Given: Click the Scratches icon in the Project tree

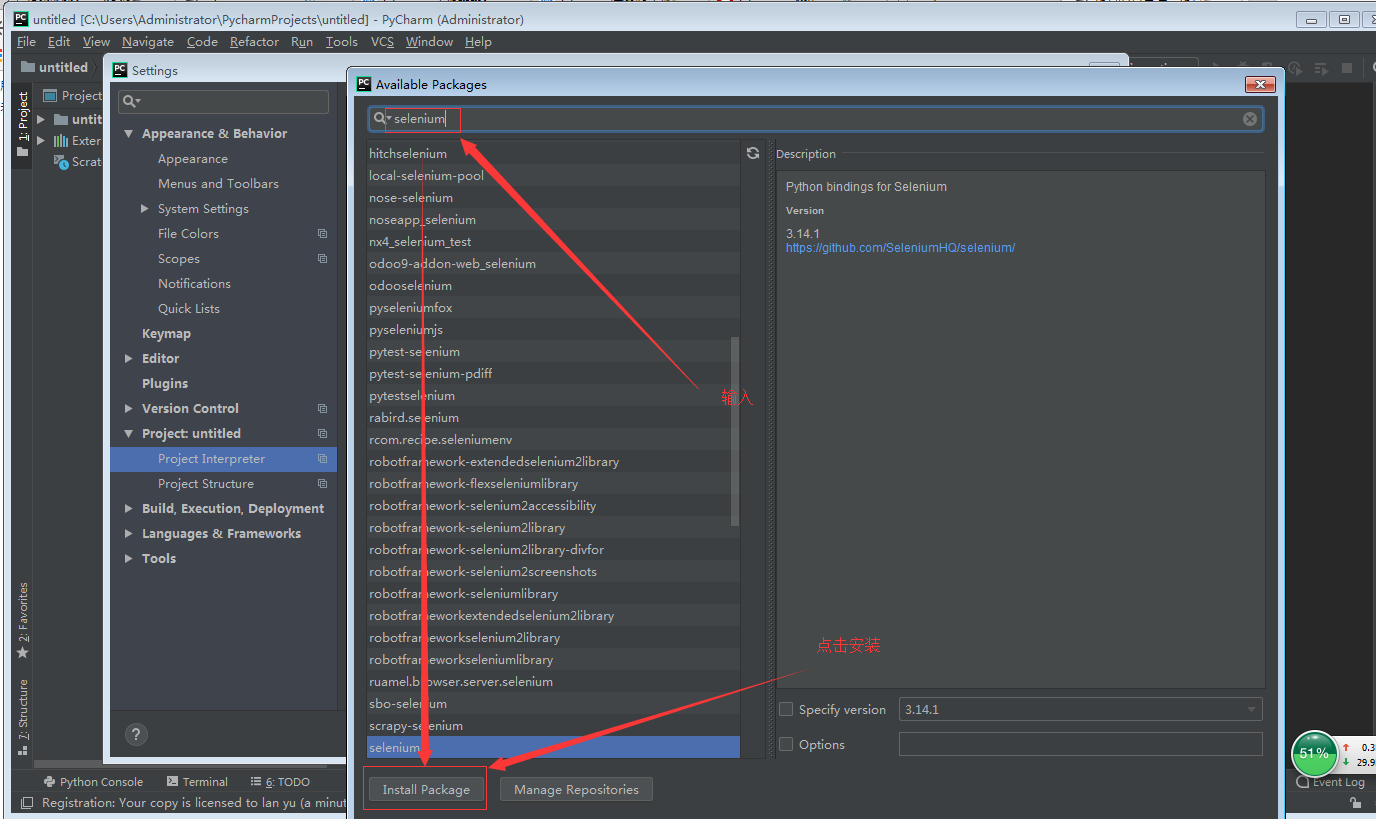Looking at the screenshot, I should pyautogui.click(x=61, y=162).
